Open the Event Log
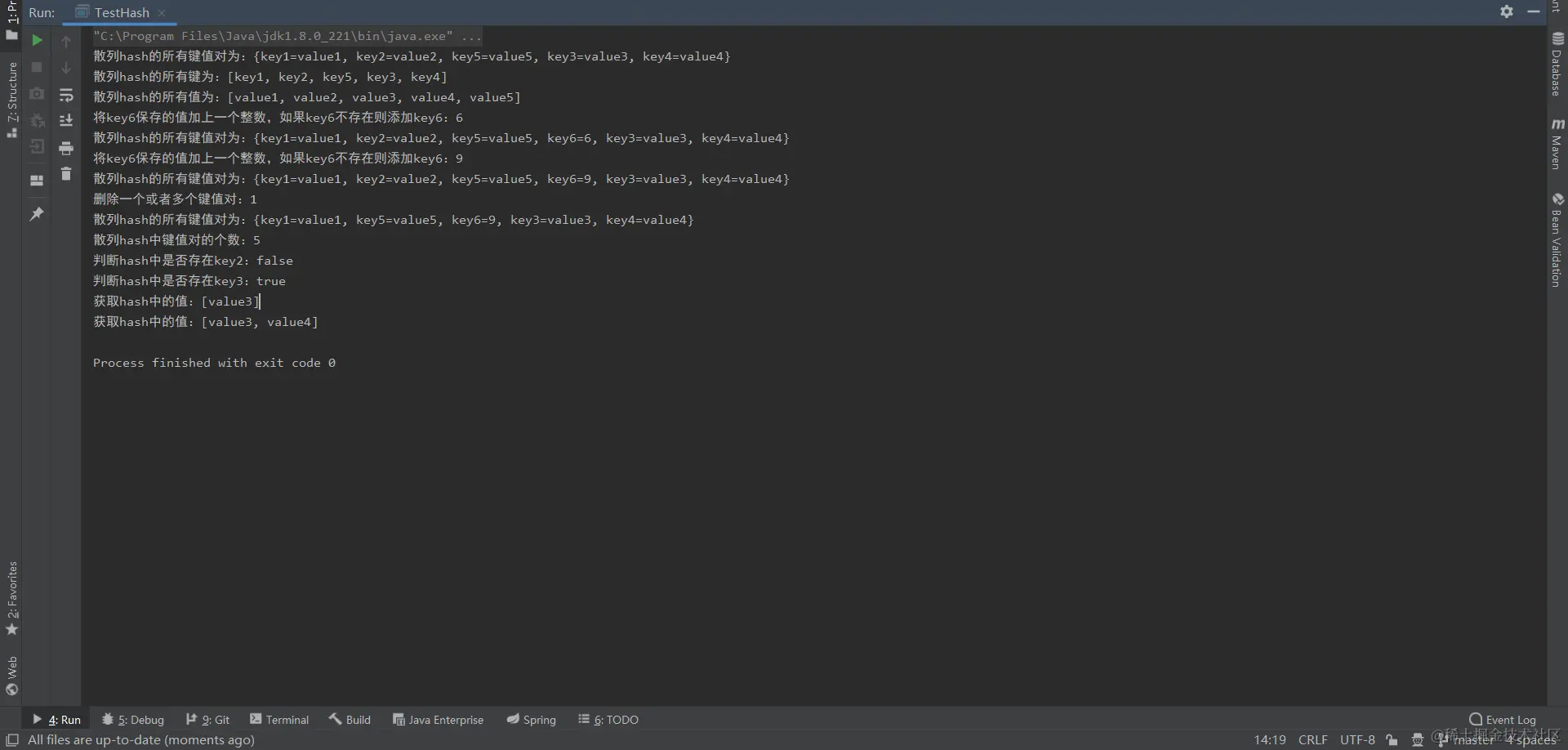 point(1502,720)
